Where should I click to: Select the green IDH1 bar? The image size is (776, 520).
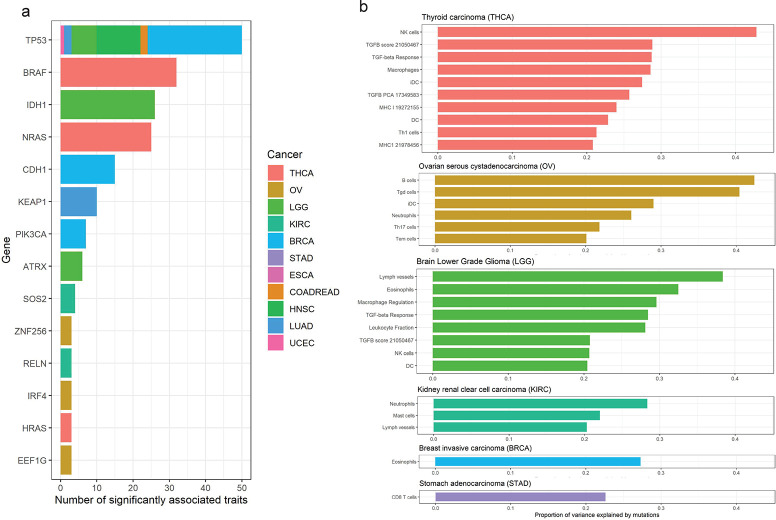pyautogui.click(x=107, y=104)
